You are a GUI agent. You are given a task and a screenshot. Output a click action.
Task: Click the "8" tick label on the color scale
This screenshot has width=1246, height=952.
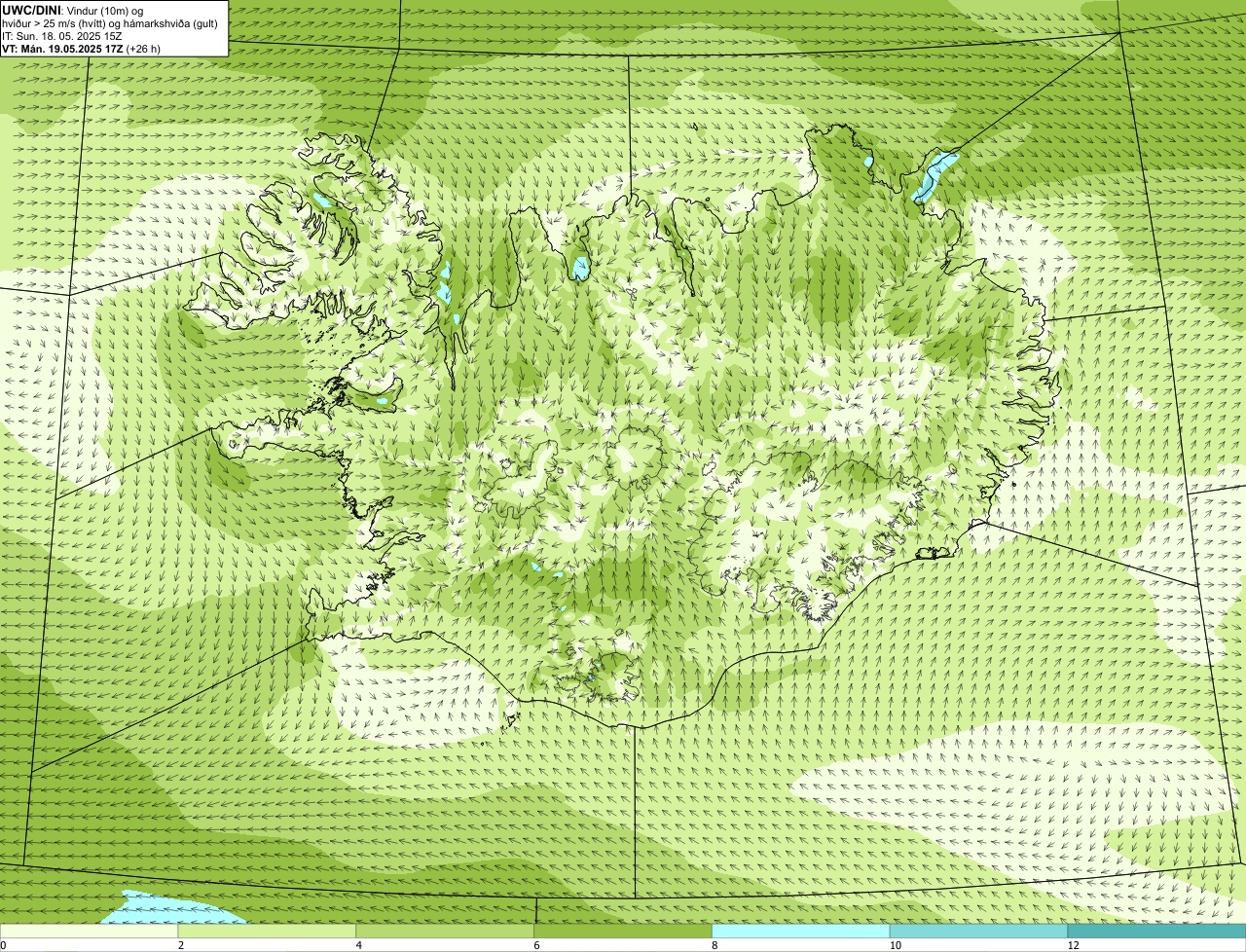[x=715, y=945]
